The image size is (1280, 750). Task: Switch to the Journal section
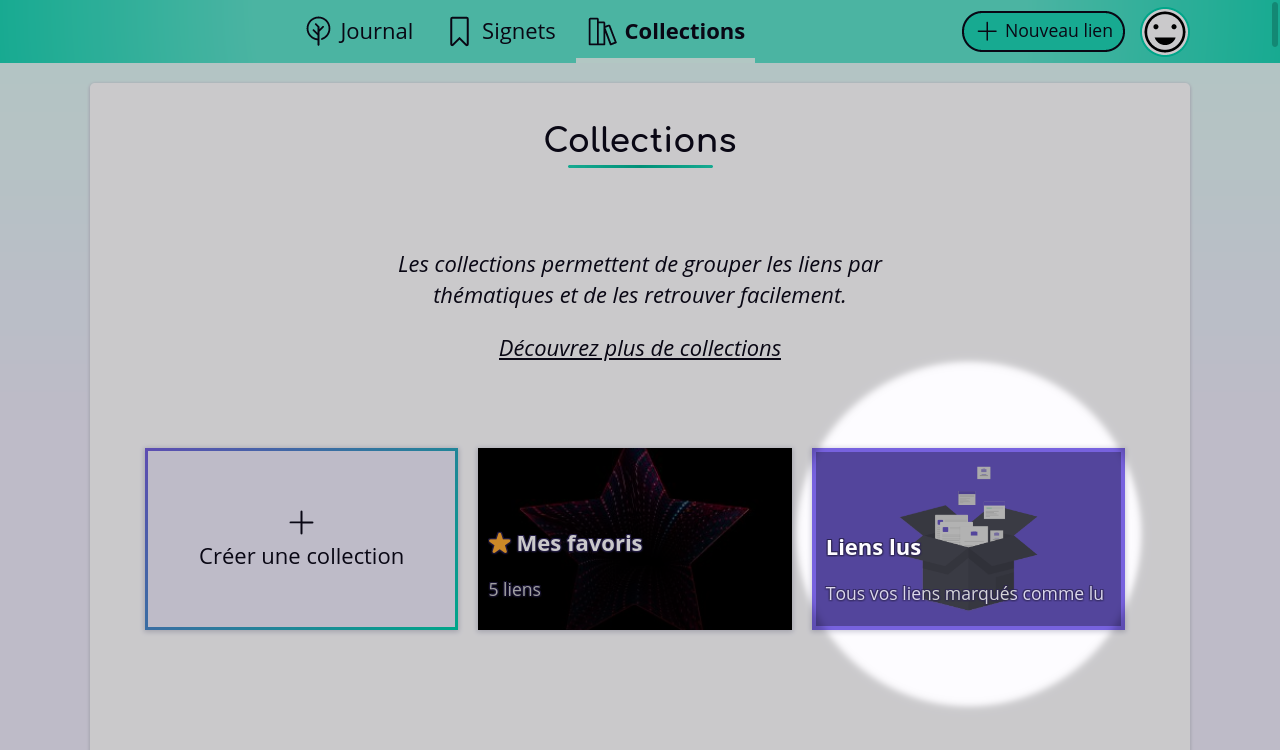[359, 31]
